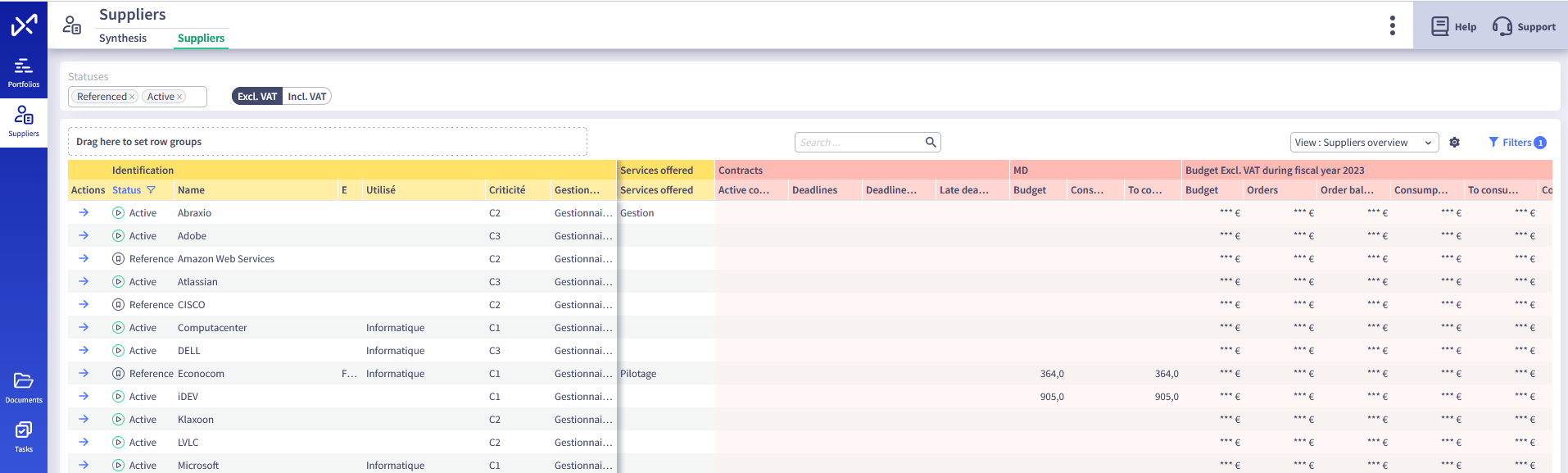1568x473 pixels.
Task: Click the Active contracts column header
Action: tap(752, 189)
